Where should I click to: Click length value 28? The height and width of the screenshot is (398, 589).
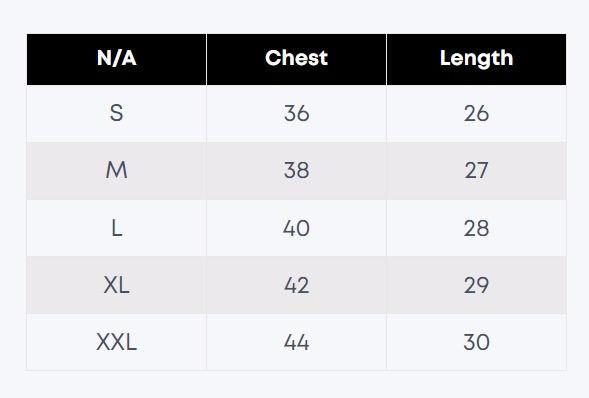coord(476,228)
